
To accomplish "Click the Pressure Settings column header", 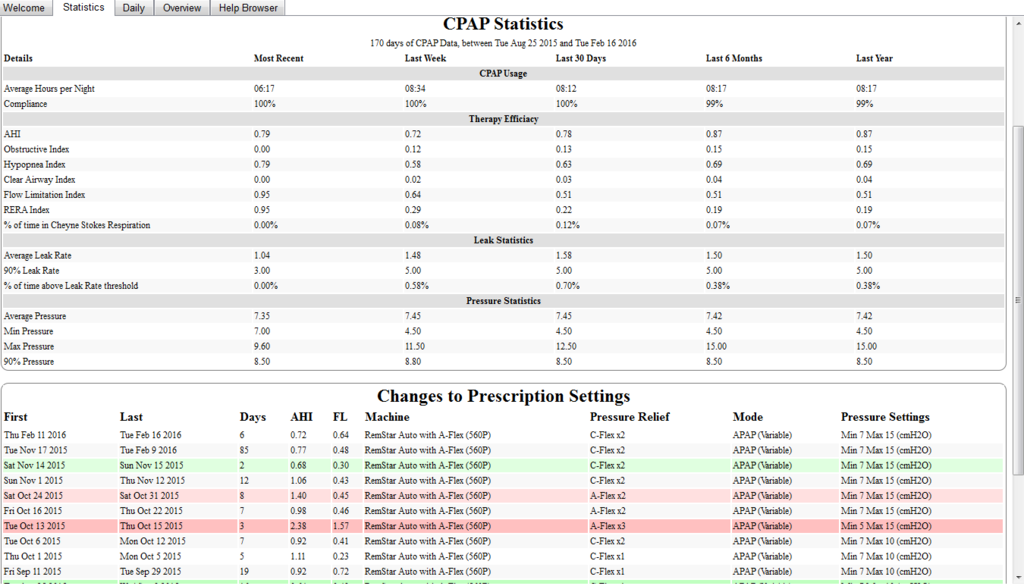I will pyautogui.click(x=885, y=417).
